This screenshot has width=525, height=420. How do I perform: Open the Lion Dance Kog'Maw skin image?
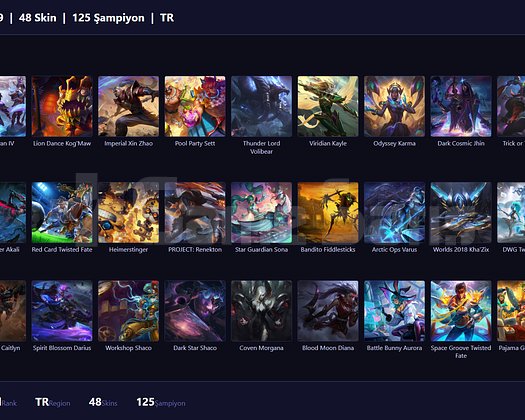(62, 106)
